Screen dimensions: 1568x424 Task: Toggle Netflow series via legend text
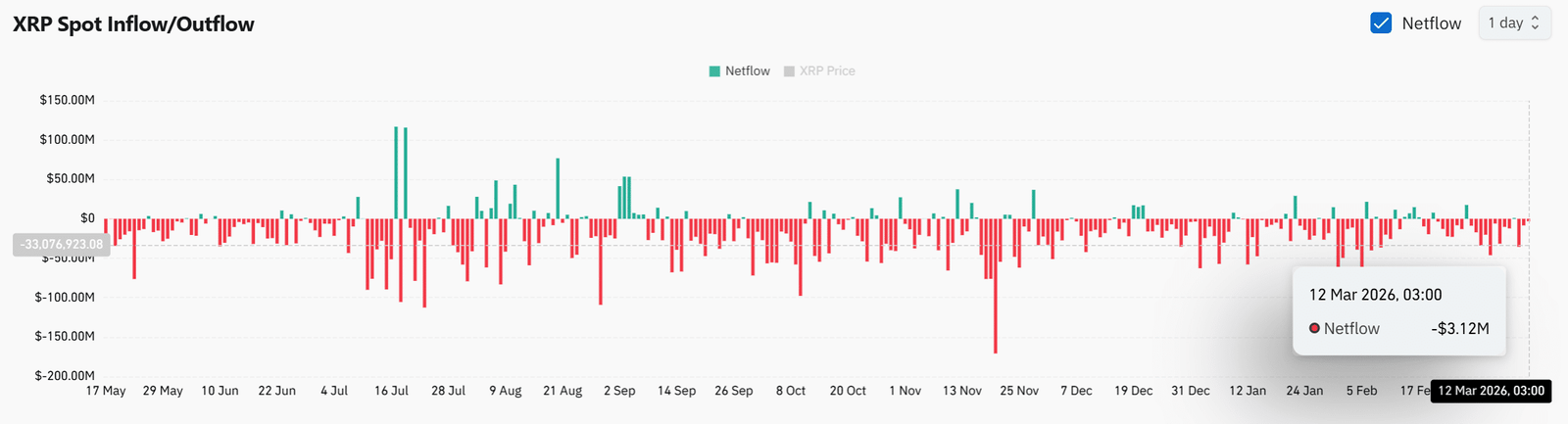tap(747, 71)
